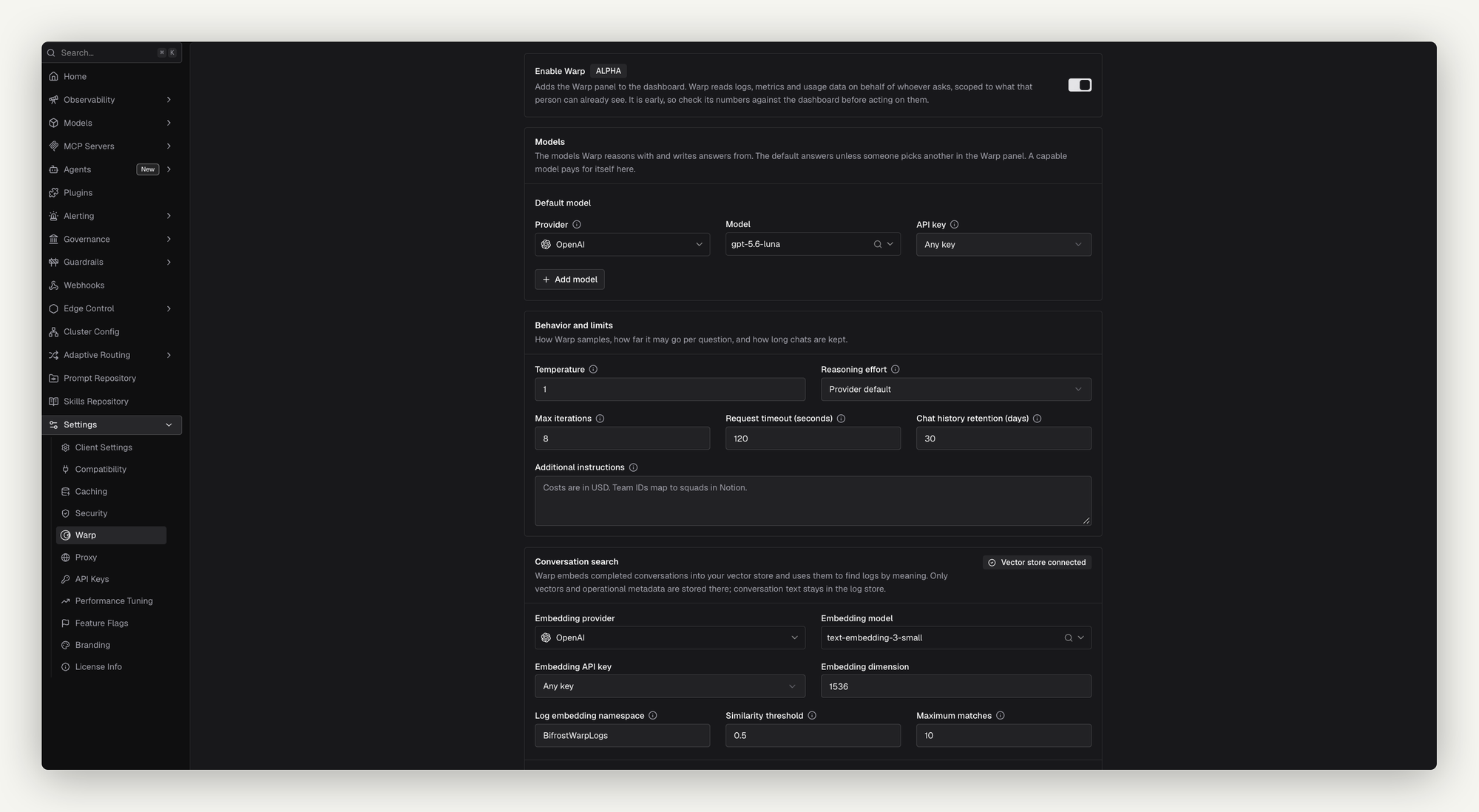This screenshot has width=1479, height=812.
Task: Click the Maximum matches info icon
Action: pos(1000,716)
